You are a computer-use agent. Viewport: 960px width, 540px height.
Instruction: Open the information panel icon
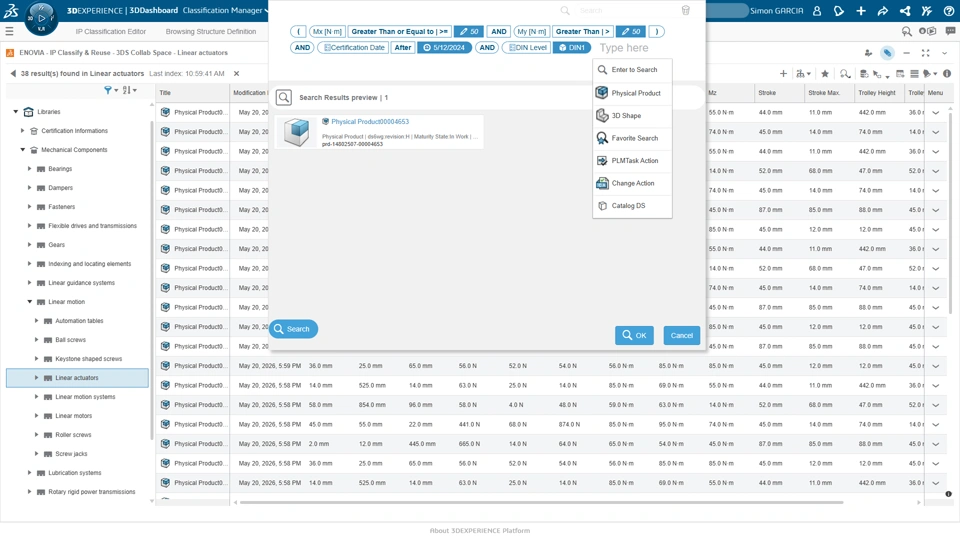point(947,73)
